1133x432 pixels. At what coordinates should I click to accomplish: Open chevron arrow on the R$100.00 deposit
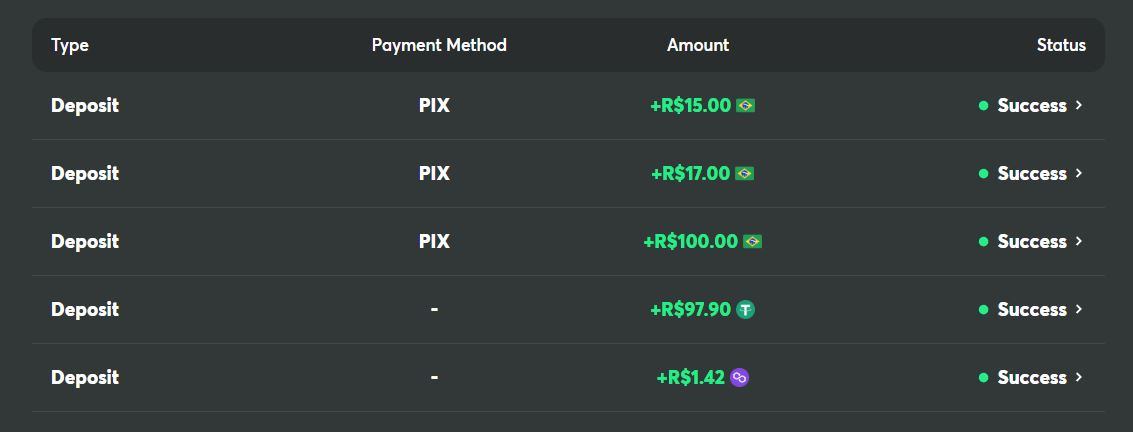point(1079,241)
